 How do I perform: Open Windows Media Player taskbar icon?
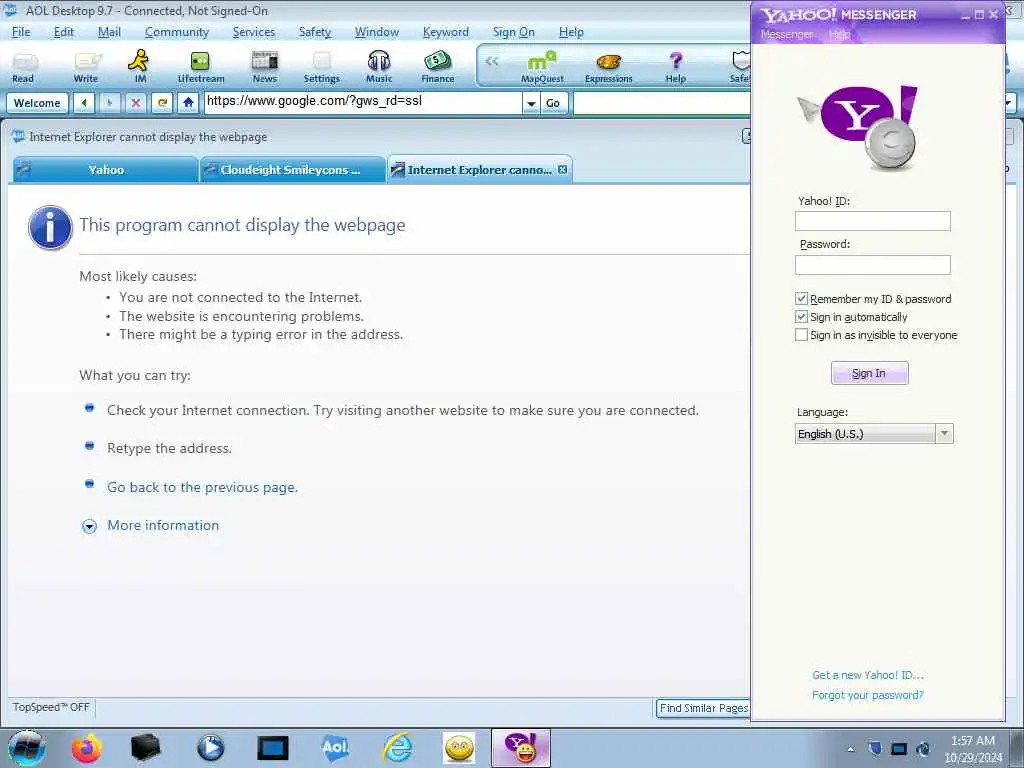click(x=210, y=748)
